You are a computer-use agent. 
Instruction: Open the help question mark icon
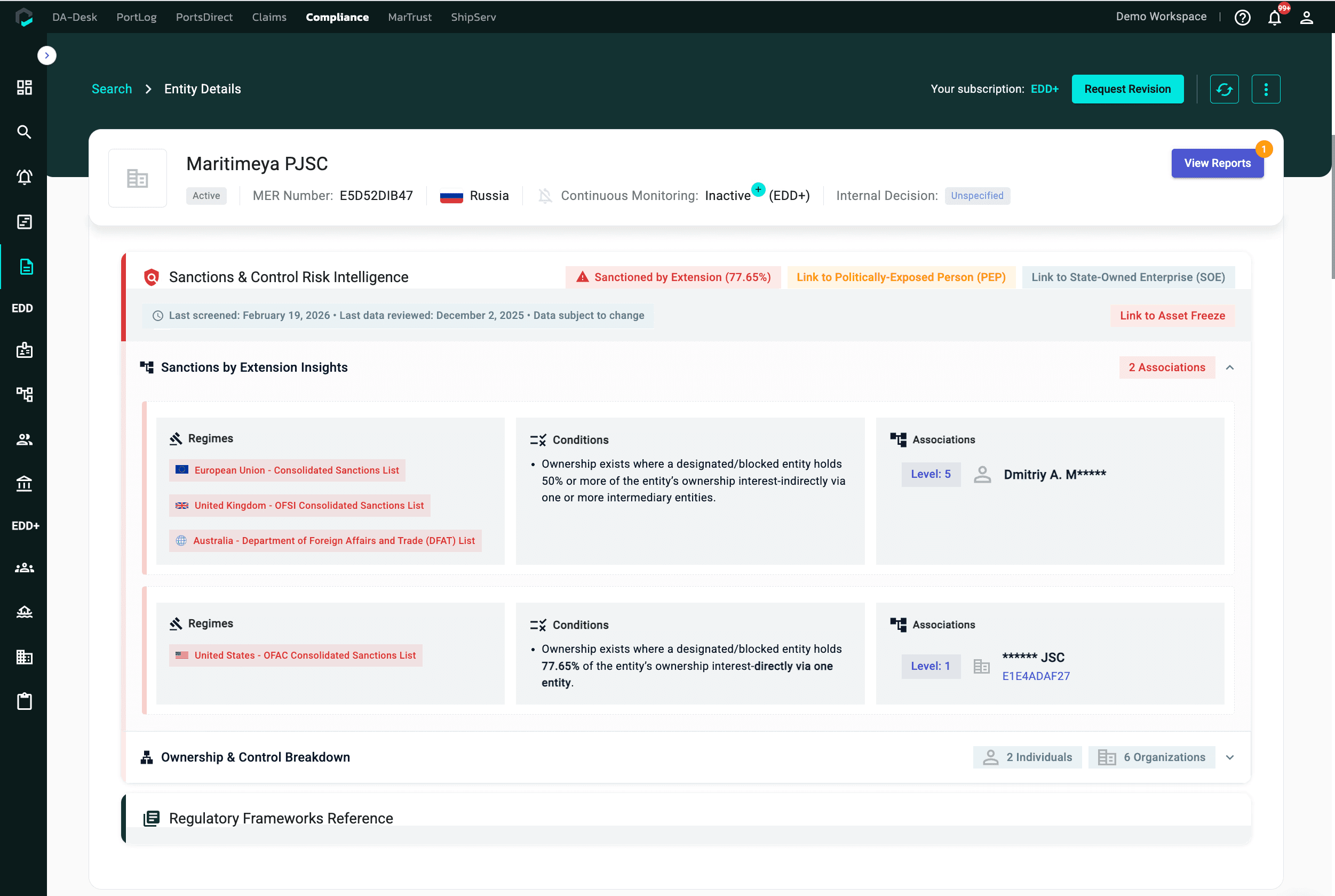1242,18
